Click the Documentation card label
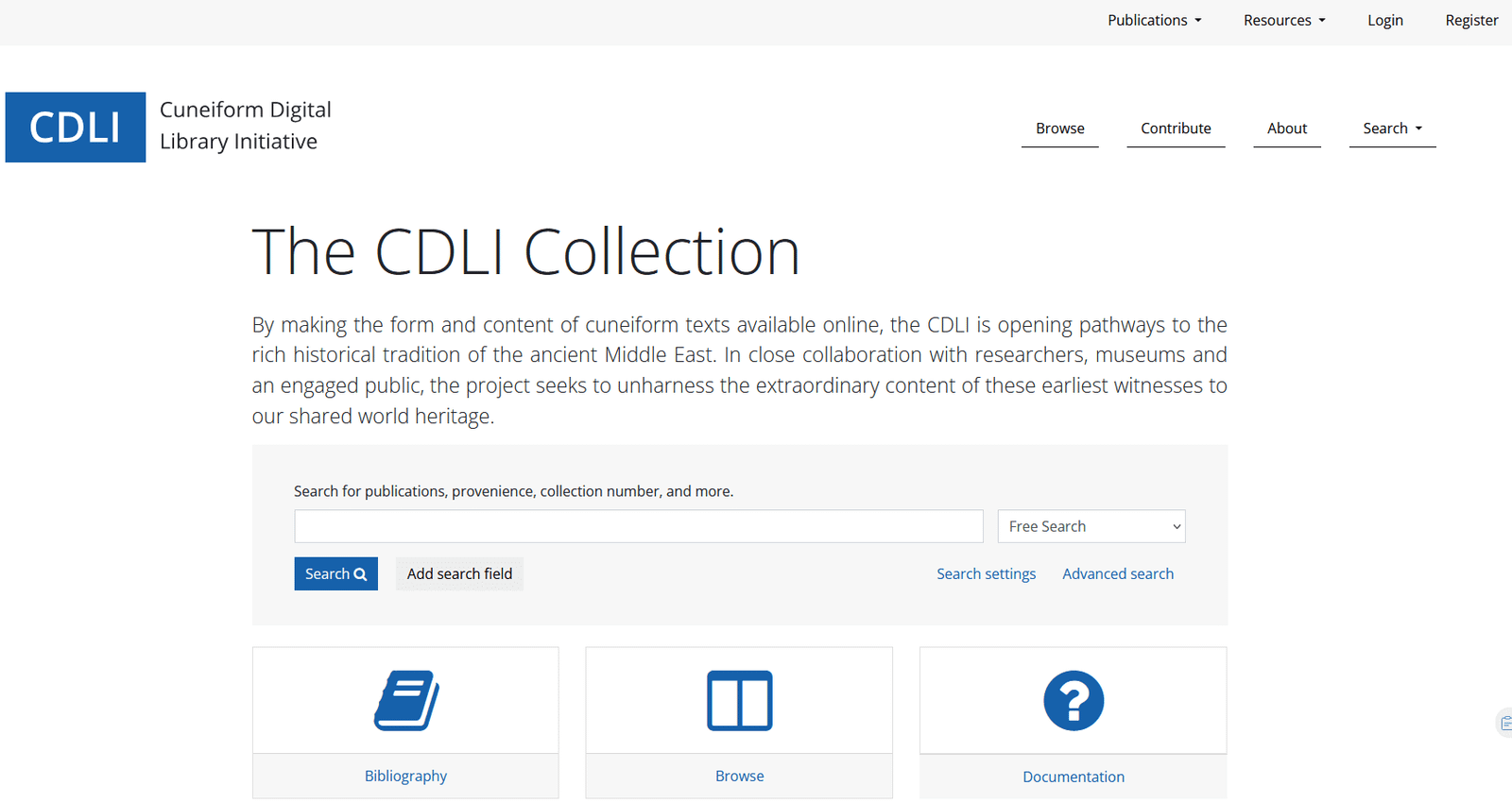This screenshot has height=803, width=1512. click(x=1074, y=777)
